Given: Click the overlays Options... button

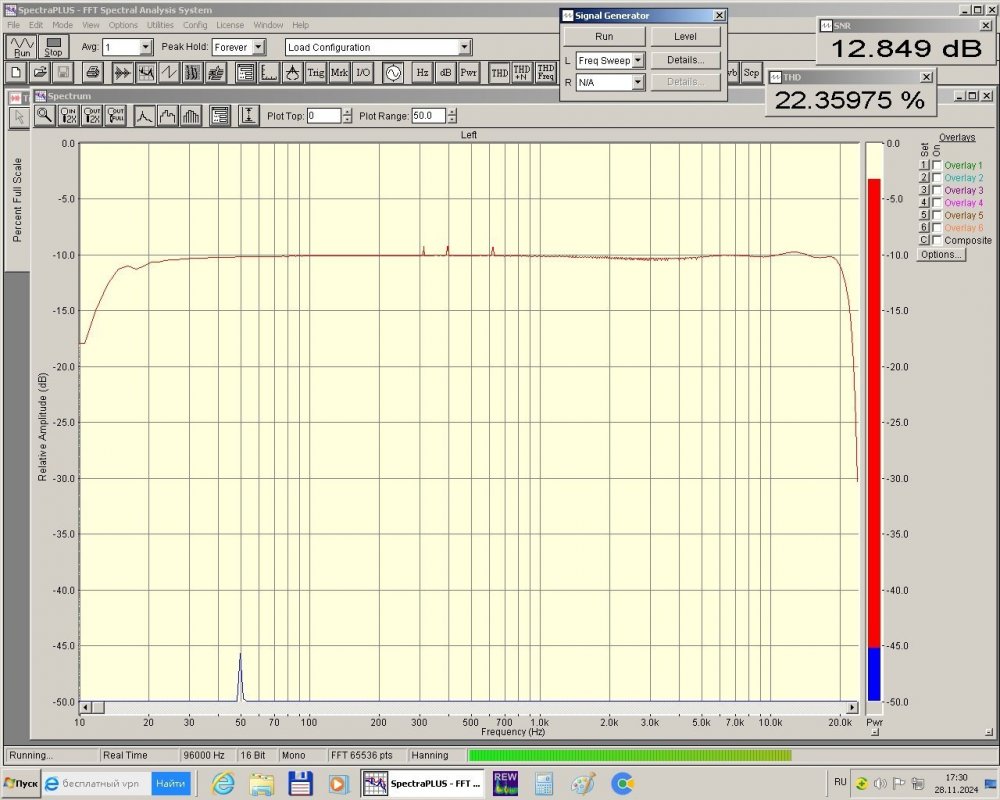Looking at the screenshot, I should click(940, 255).
